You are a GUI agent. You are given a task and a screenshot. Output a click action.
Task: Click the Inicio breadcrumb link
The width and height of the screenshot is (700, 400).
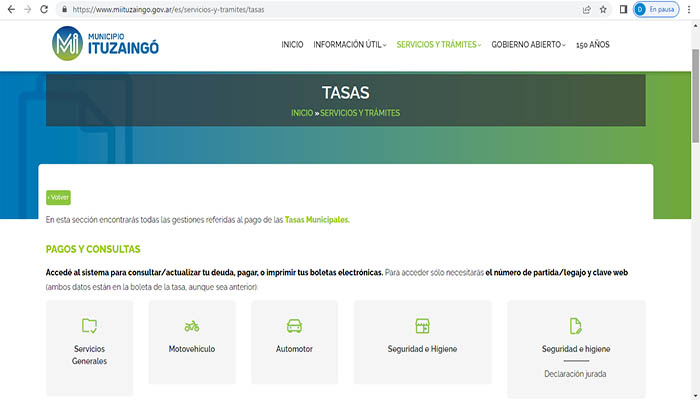pos(302,113)
